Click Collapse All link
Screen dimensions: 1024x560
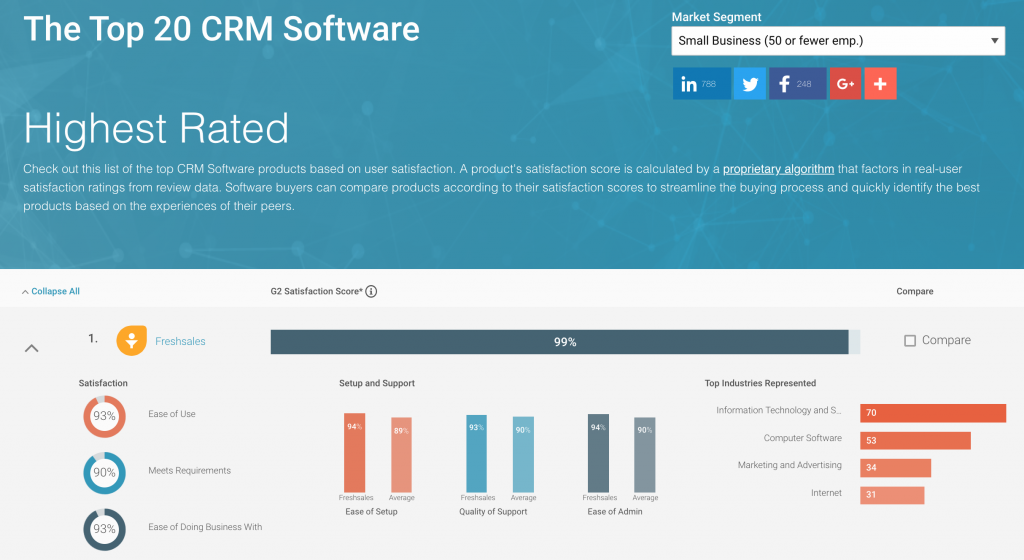coord(51,291)
